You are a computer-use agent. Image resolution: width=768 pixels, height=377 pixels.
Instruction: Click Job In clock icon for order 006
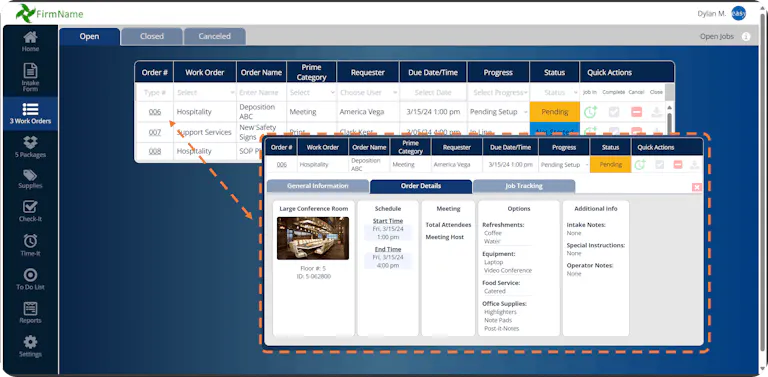pyautogui.click(x=590, y=112)
